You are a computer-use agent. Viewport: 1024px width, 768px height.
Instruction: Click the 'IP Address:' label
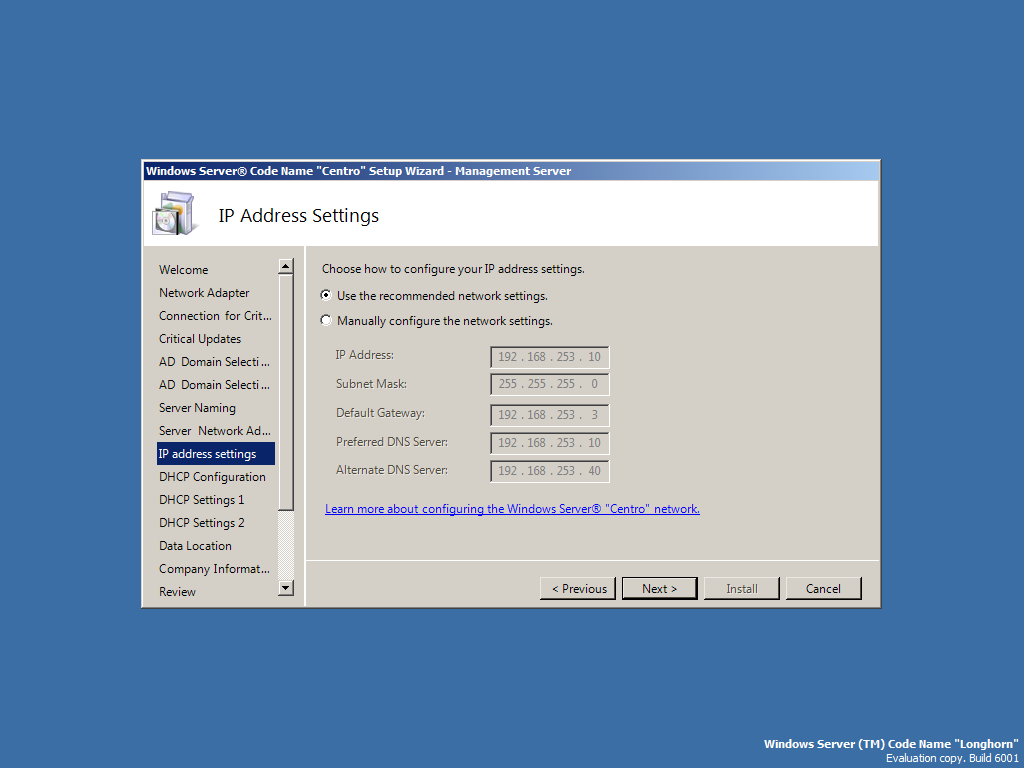point(364,355)
